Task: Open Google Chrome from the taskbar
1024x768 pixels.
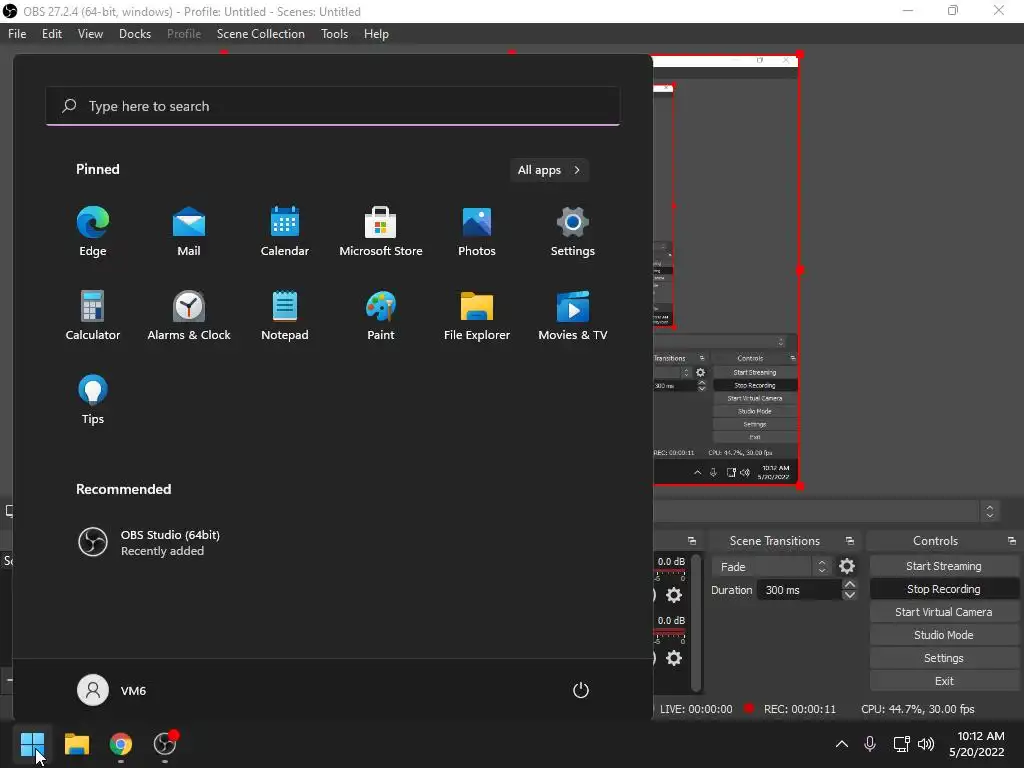Action: click(121, 744)
